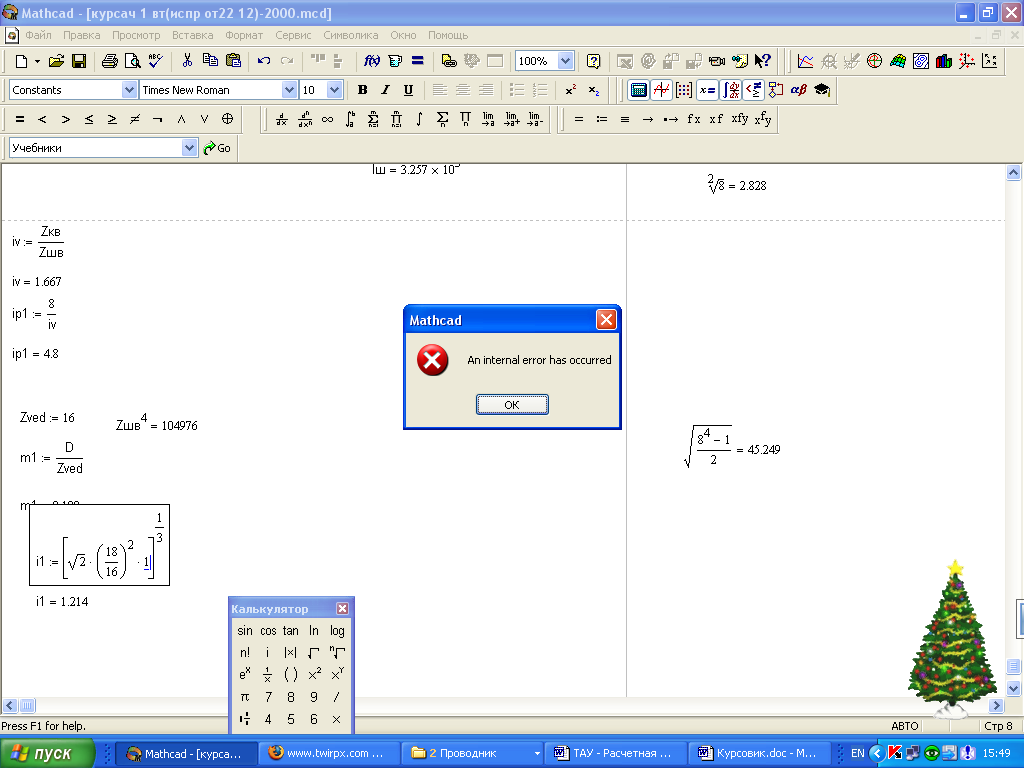Image resolution: width=1024 pixels, height=768 pixels.
Task: Open the 100% zoom dropdown
Action: pos(566,61)
